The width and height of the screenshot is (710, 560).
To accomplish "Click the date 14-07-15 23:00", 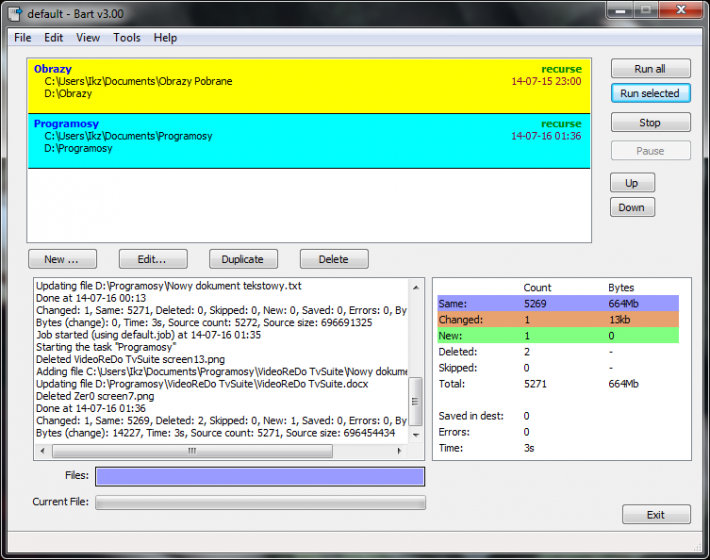I will (546, 81).
